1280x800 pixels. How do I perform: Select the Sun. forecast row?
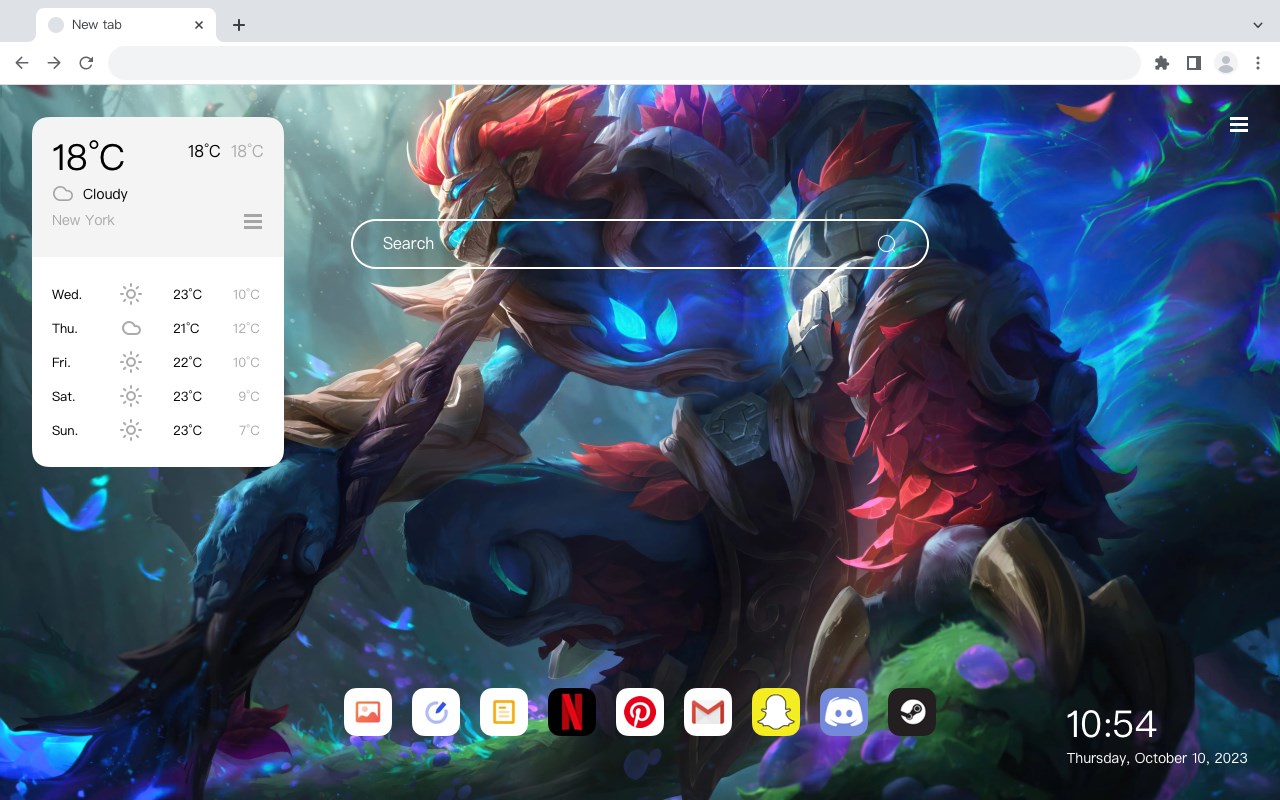tap(158, 430)
